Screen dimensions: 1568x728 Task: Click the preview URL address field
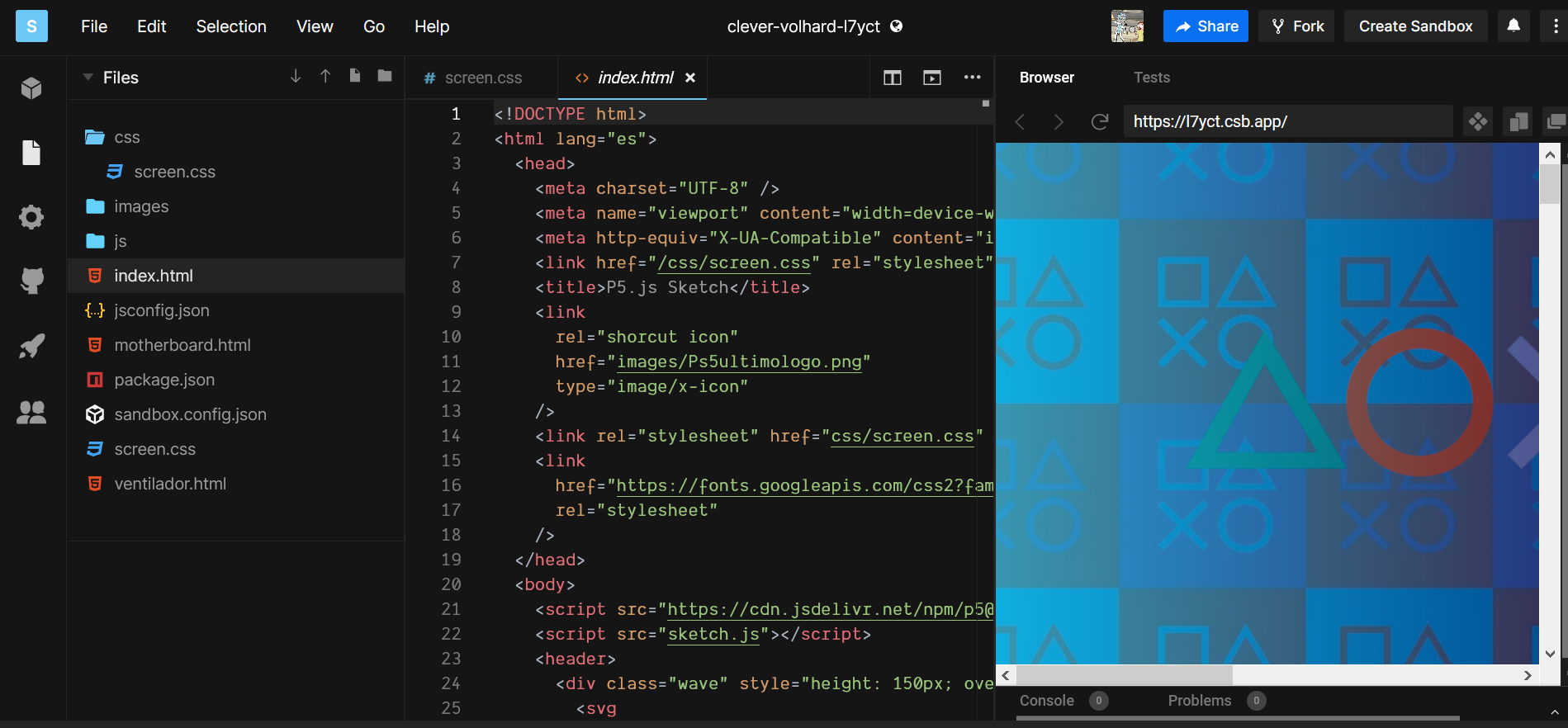click(x=1288, y=122)
